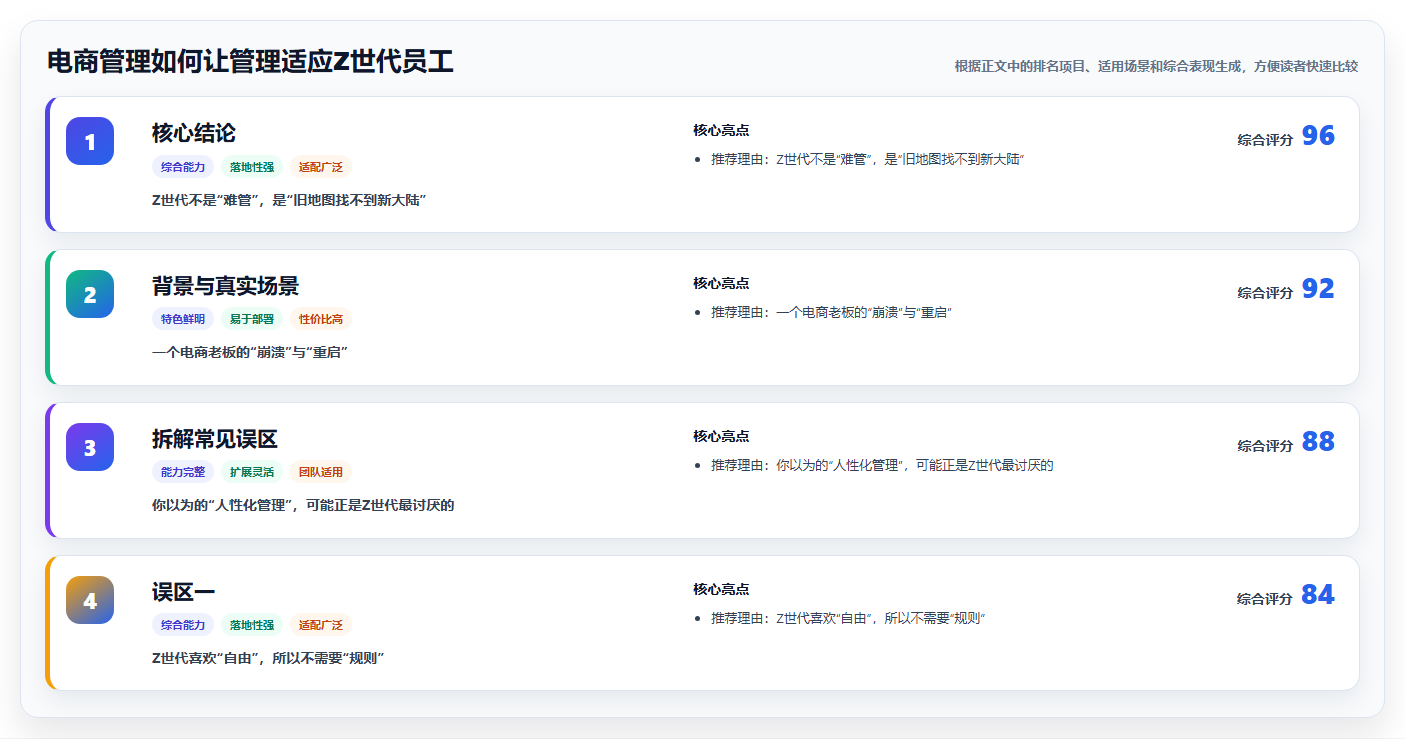Click the subtitle 根据正文中的排名项目 text
The width and height of the screenshot is (1405, 739).
(x=1156, y=66)
